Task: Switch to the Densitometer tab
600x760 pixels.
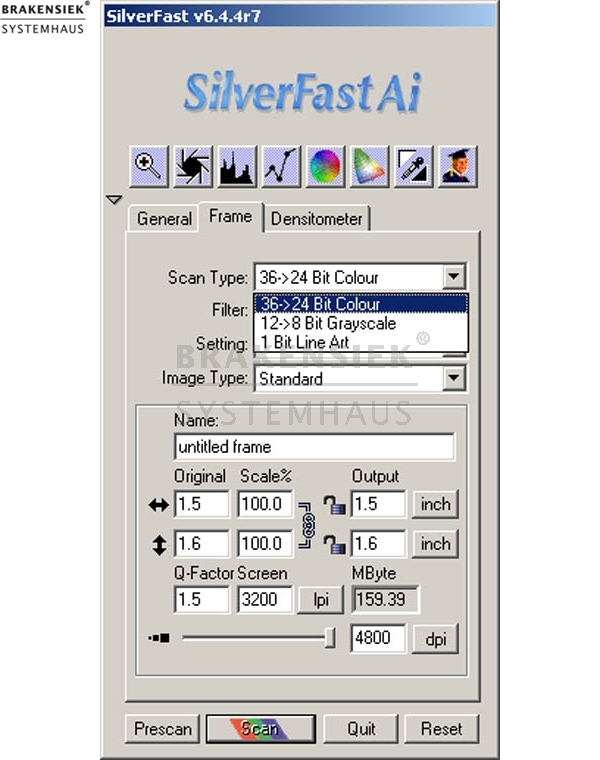Action: pos(316,219)
